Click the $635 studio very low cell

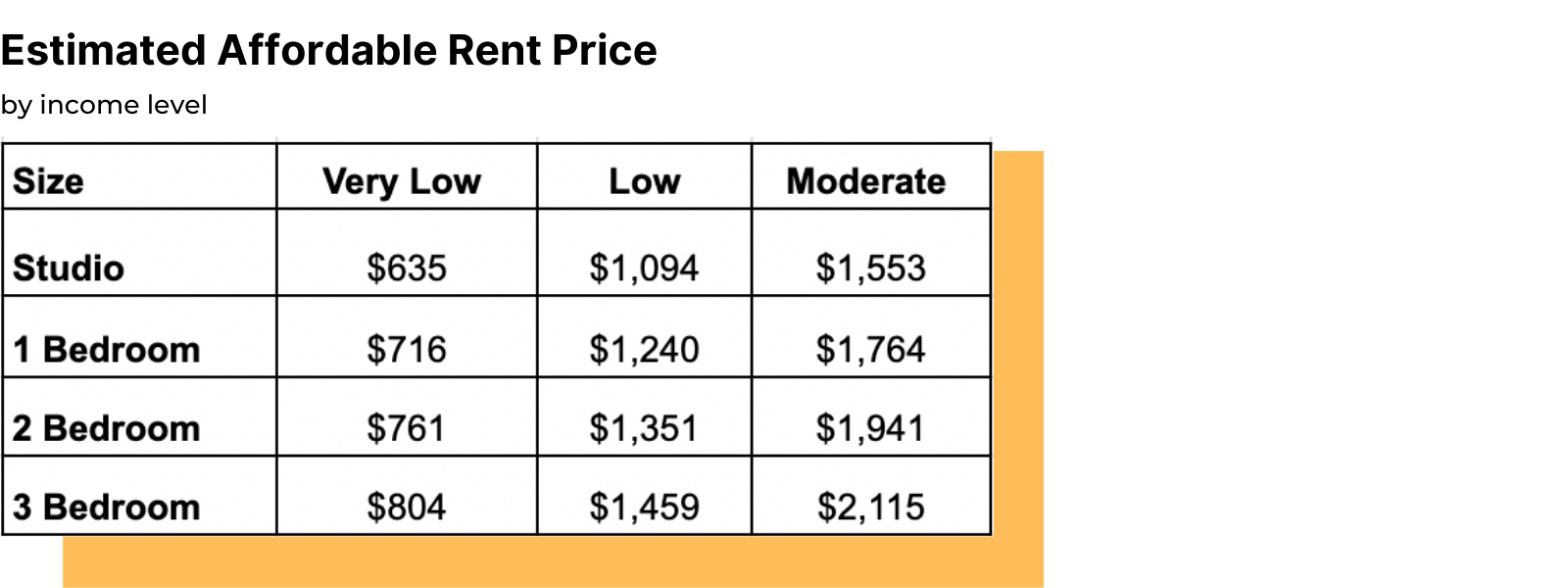407,268
